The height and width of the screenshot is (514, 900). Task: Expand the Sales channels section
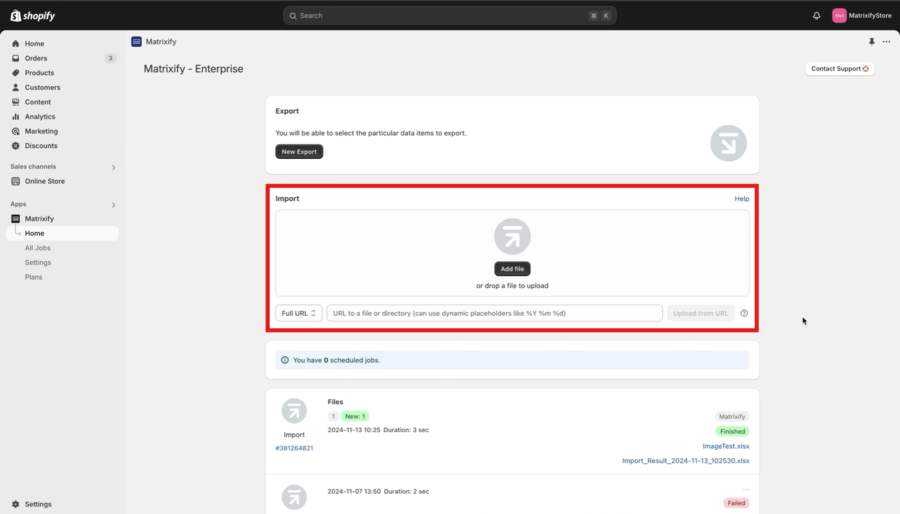[x=113, y=168]
